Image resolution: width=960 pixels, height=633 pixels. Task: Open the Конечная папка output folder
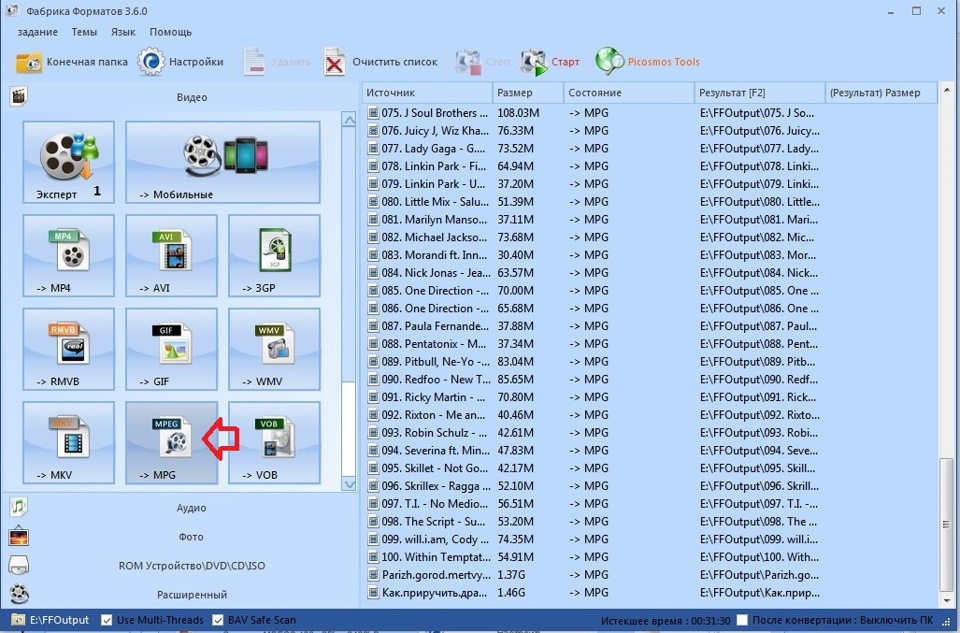pos(72,62)
